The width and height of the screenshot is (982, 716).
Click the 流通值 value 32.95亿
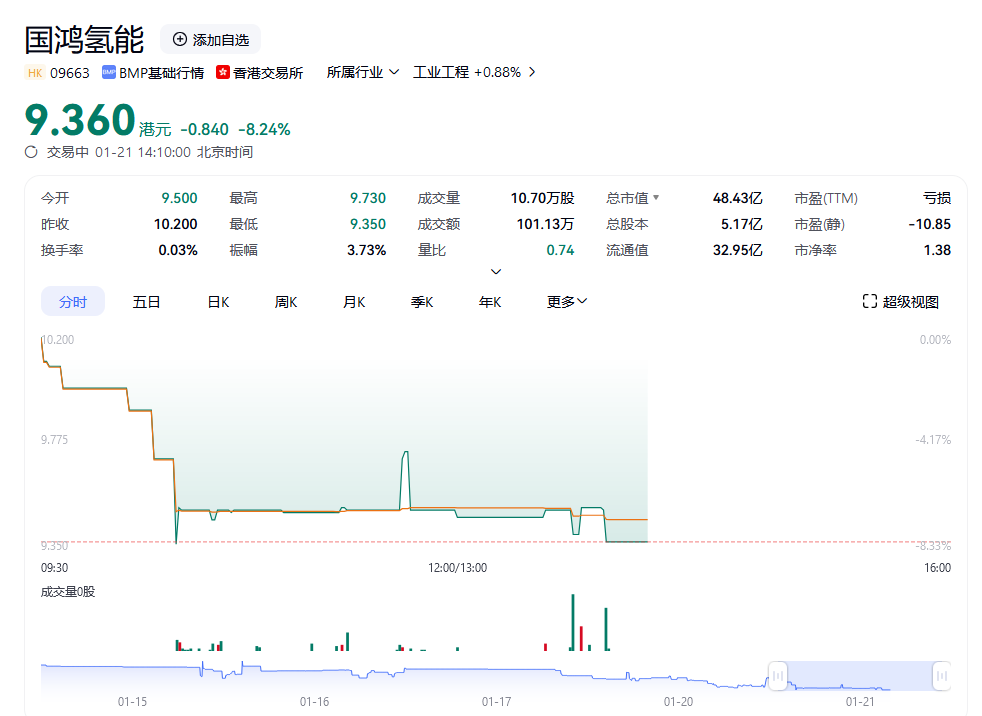(x=738, y=251)
